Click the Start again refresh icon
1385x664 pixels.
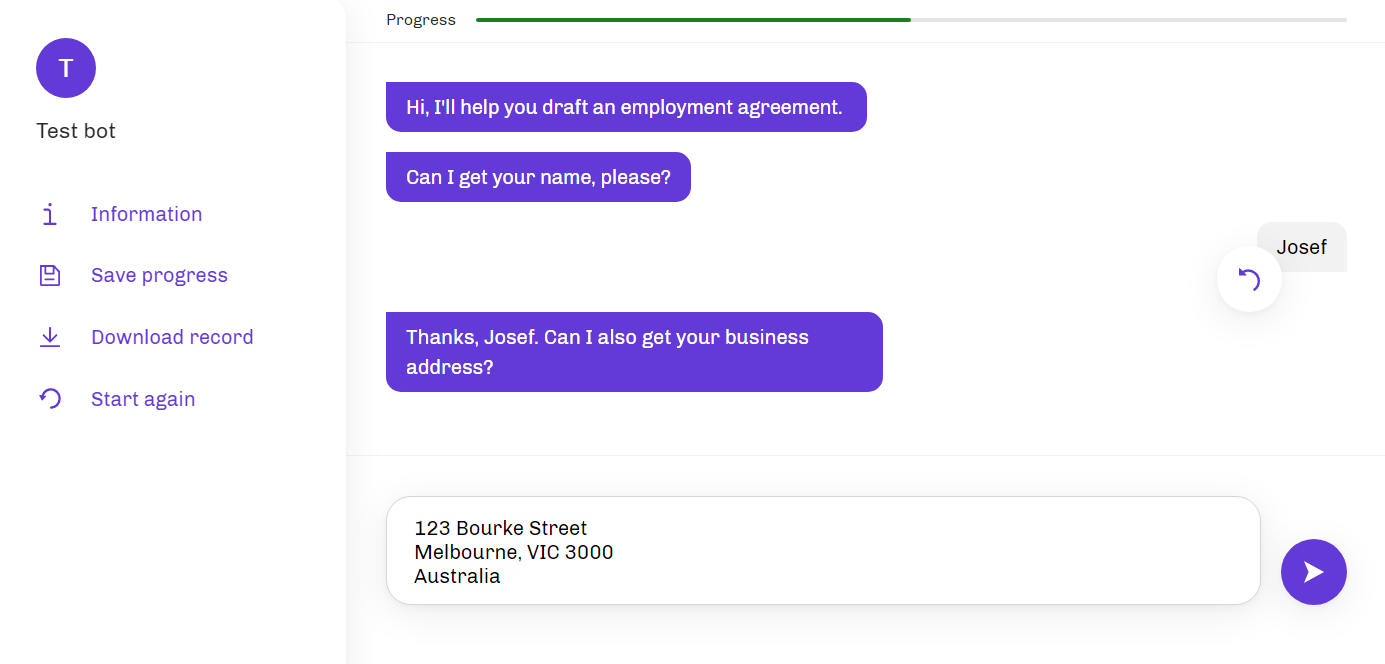[x=50, y=399]
